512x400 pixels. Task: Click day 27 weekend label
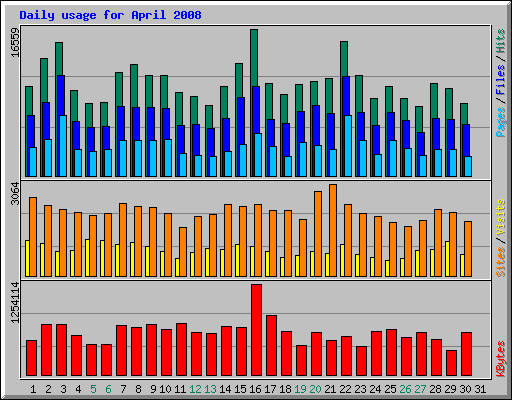[x=420, y=389]
